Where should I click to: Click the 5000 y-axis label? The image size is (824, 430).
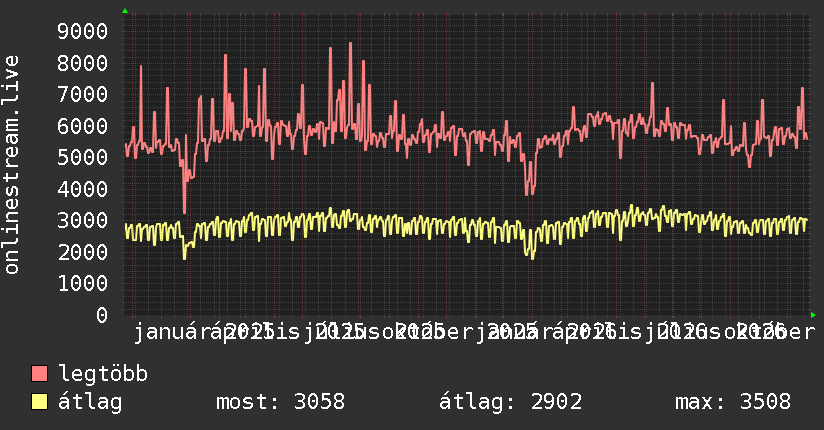click(x=83, y=157)
